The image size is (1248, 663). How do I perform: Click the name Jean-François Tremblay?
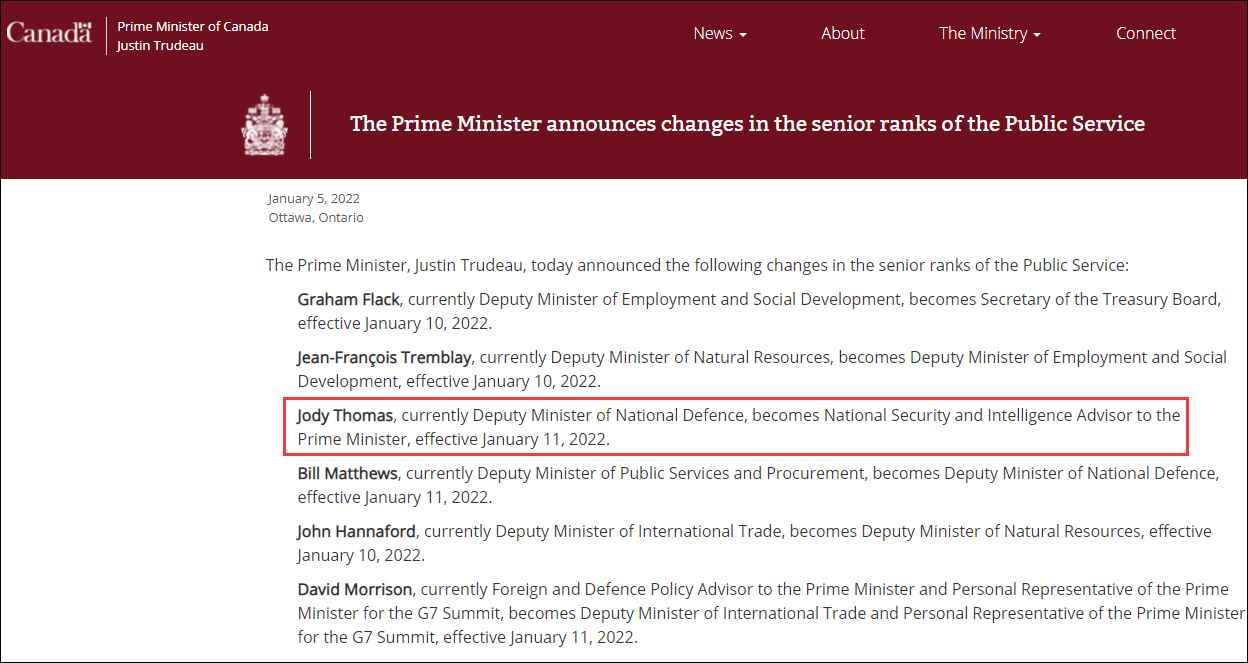(384, 357)
